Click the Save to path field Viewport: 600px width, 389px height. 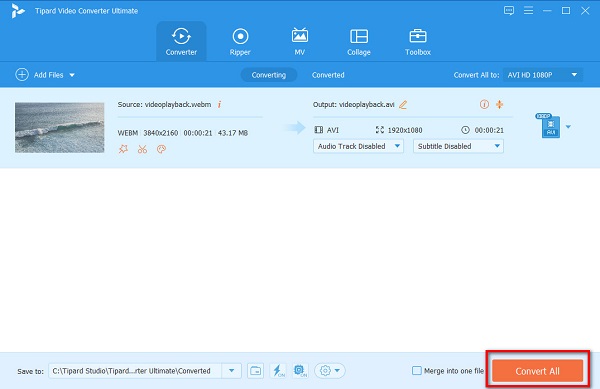coord(135,371)
